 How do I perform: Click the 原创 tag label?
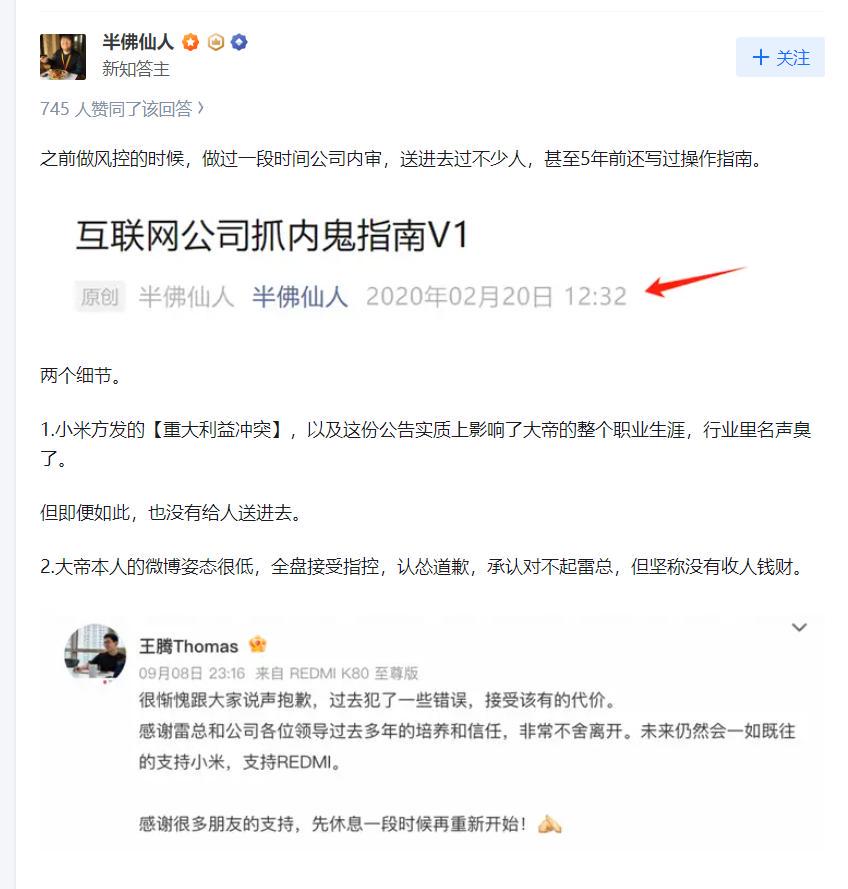(100, 297)
